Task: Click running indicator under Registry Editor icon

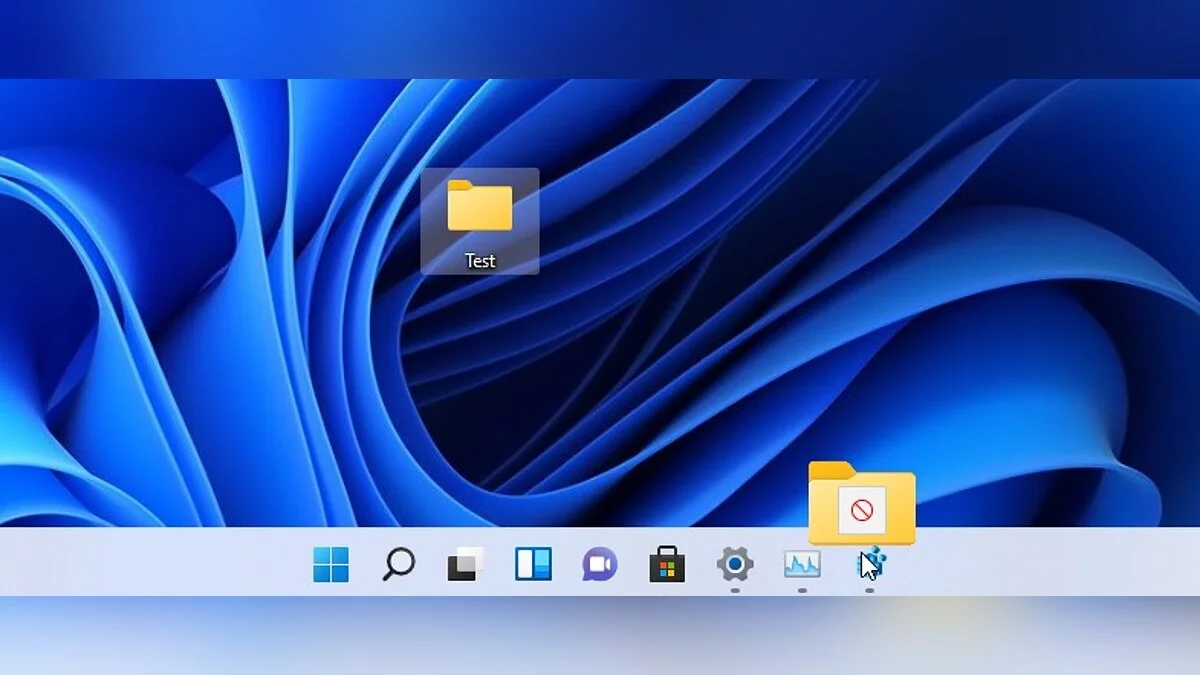Action: (x=869, y=590)
